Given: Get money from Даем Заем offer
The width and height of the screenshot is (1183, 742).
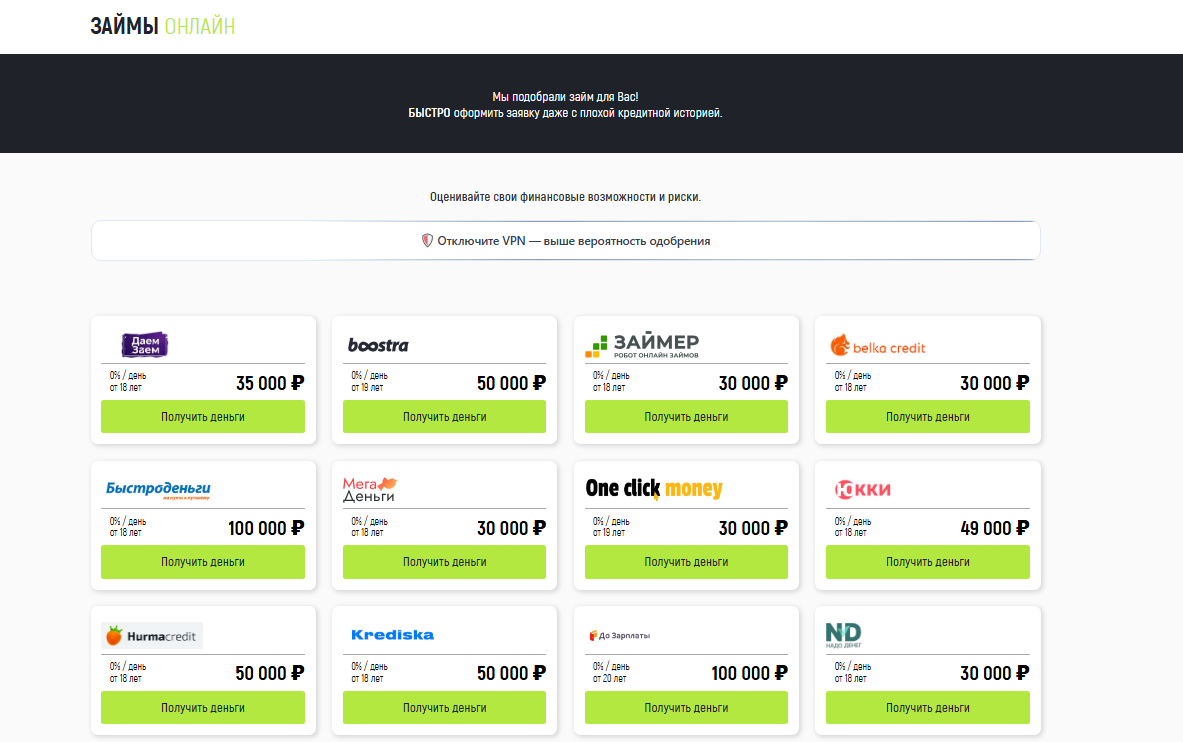Looking at the screenshot, I should point(203,417).
